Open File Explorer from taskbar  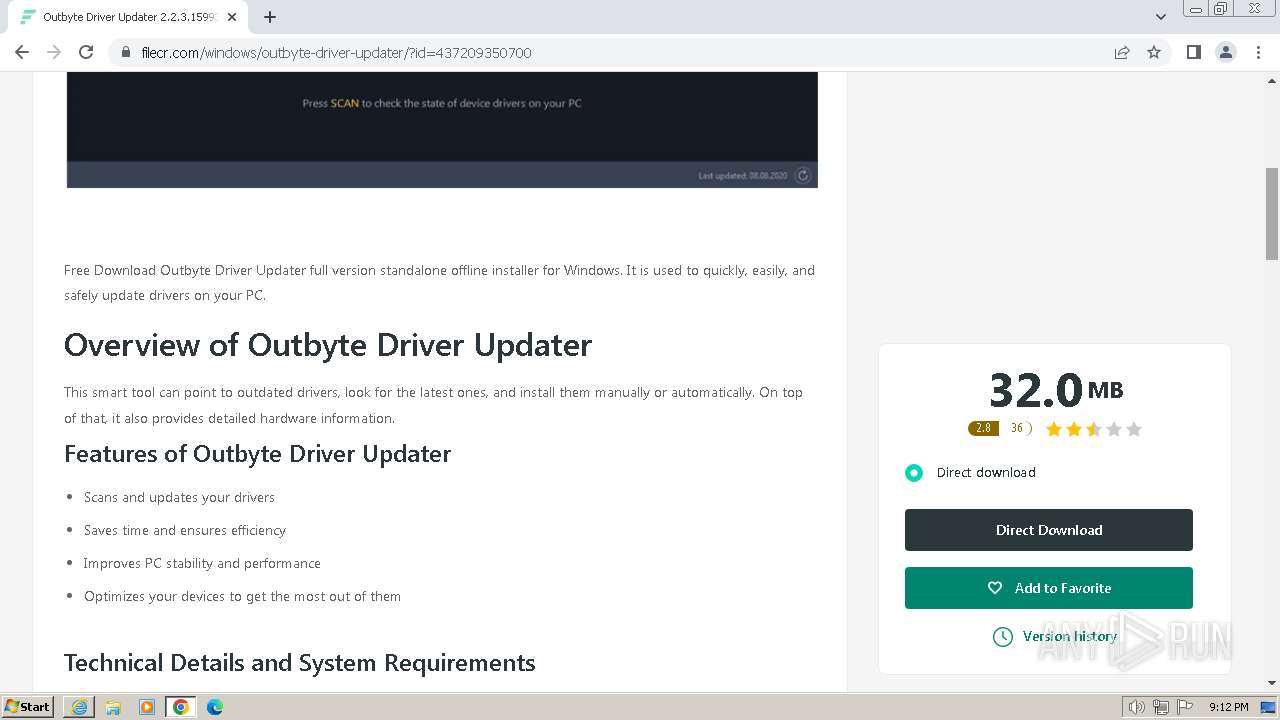tap(113, 707)
